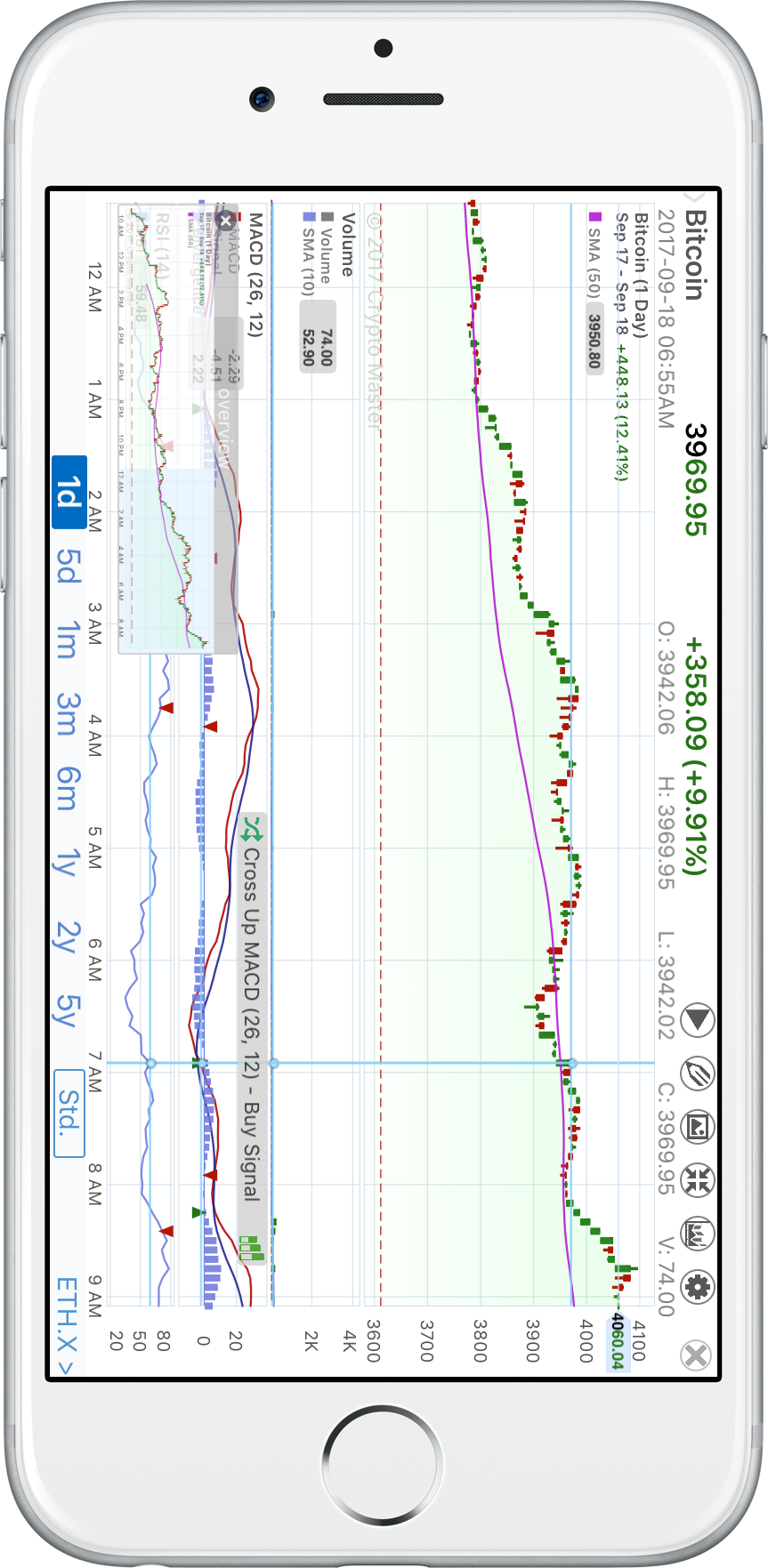Image resolution: width=768 pixels, height=1568 pixels.
Task: Tap the SMA (50) value 3950.80
Action: coord(594,339)
